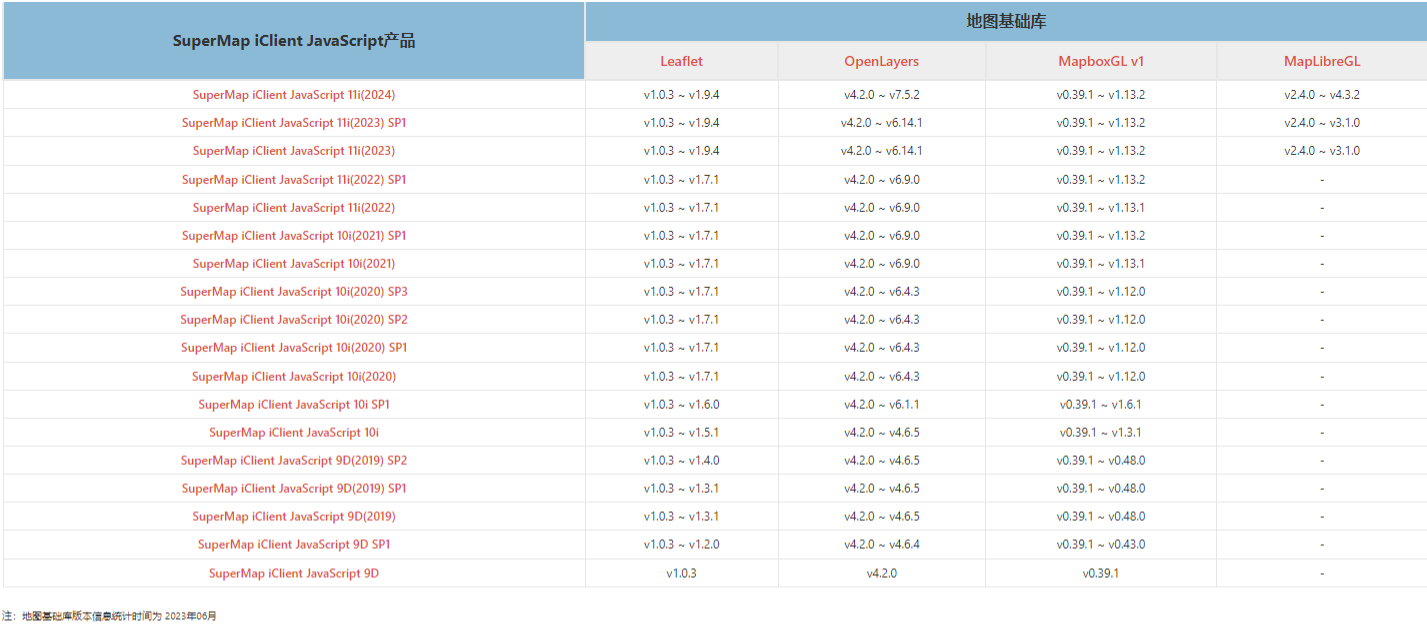Viewport: 1427px width, 631px height.
Task: Select MapboxGL cell v0.39.1 ~ v1.6.1
Action: pyautogui.click(x=1101, y=405)
